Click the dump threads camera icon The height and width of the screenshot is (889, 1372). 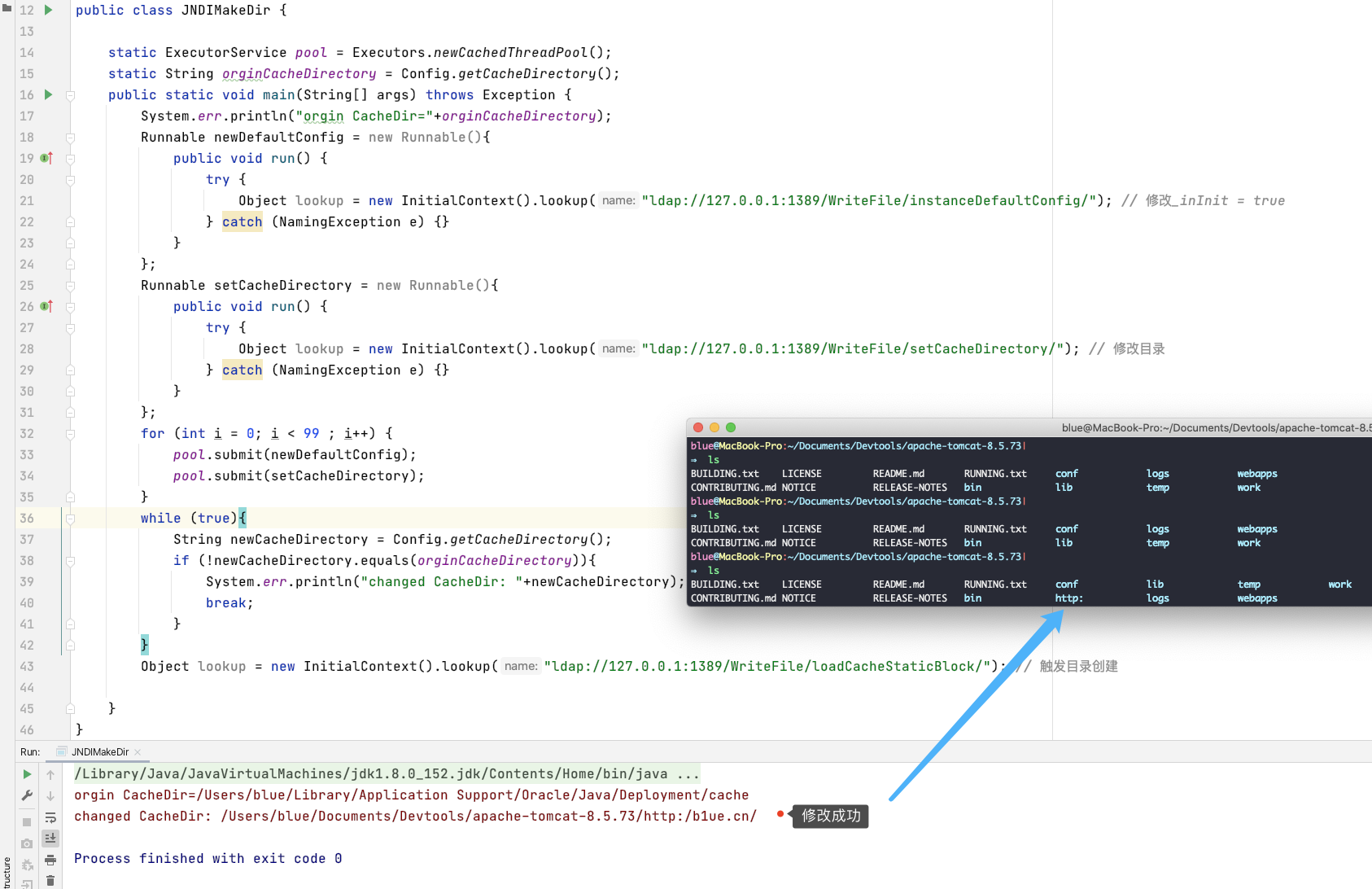click(x=27, y=843)
